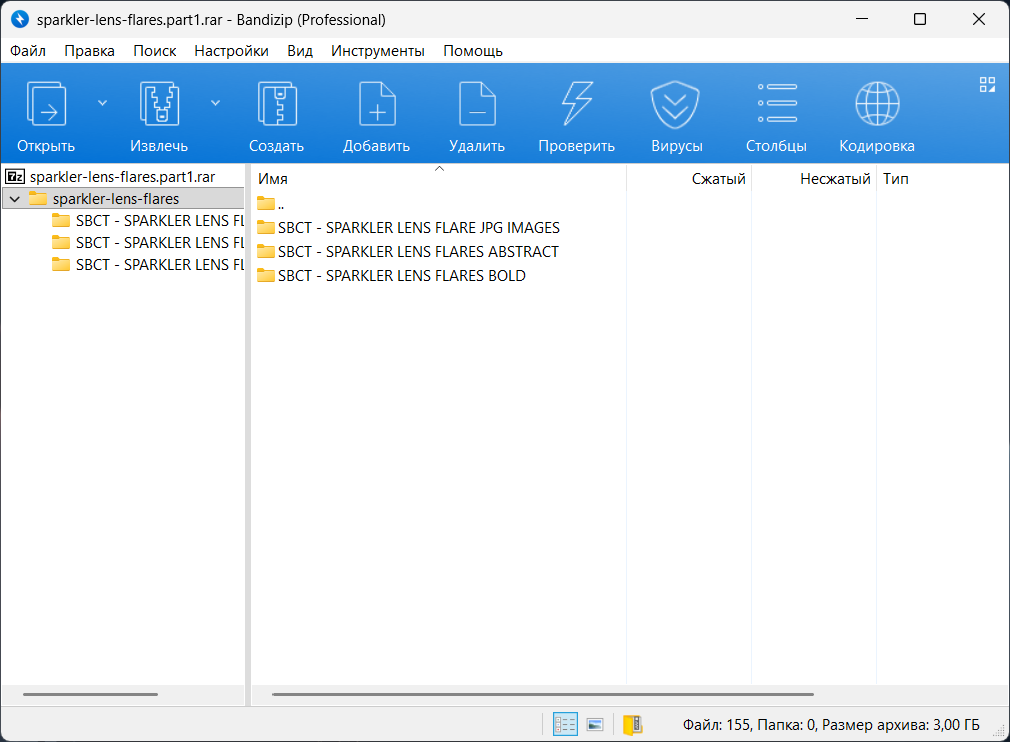Click the Delete files icon
This screenshot has width=1010, height=742.
pyautogui.click(x=476, y=105)
